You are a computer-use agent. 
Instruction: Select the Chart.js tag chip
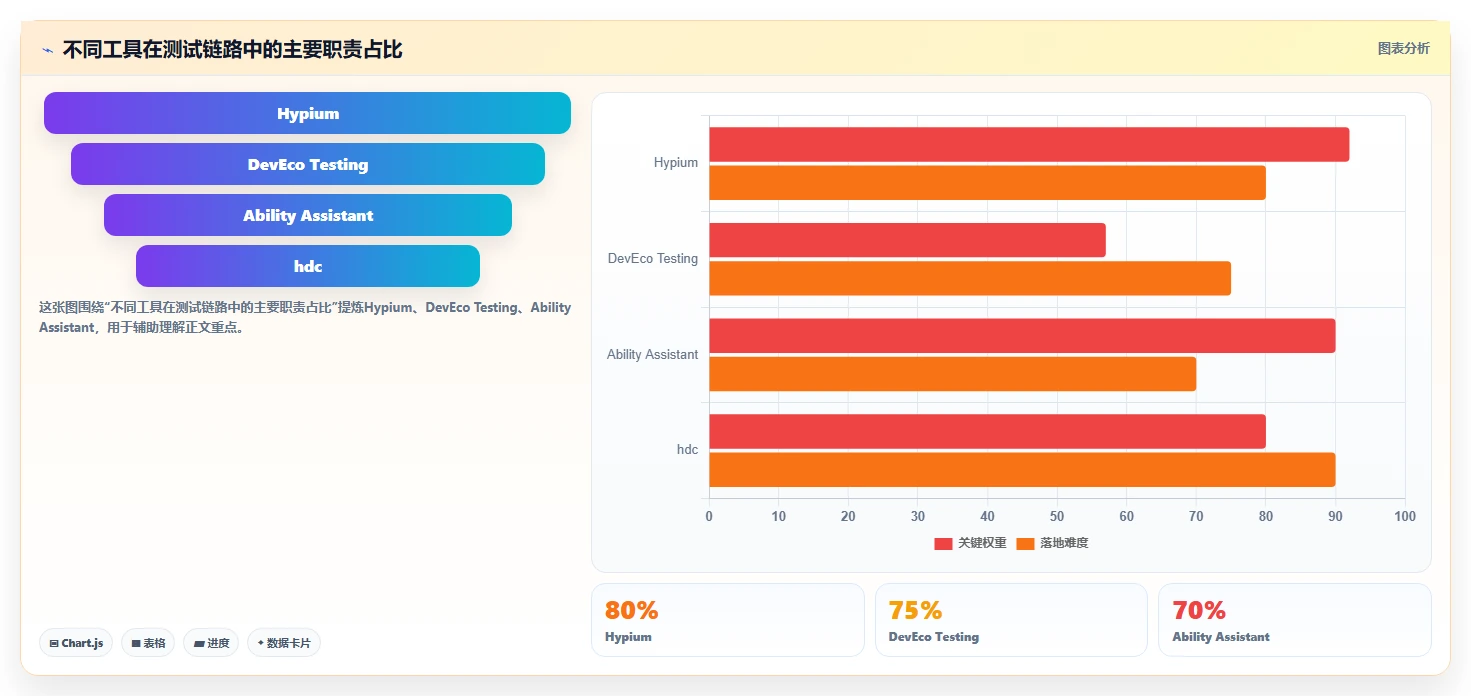[76, 643]
